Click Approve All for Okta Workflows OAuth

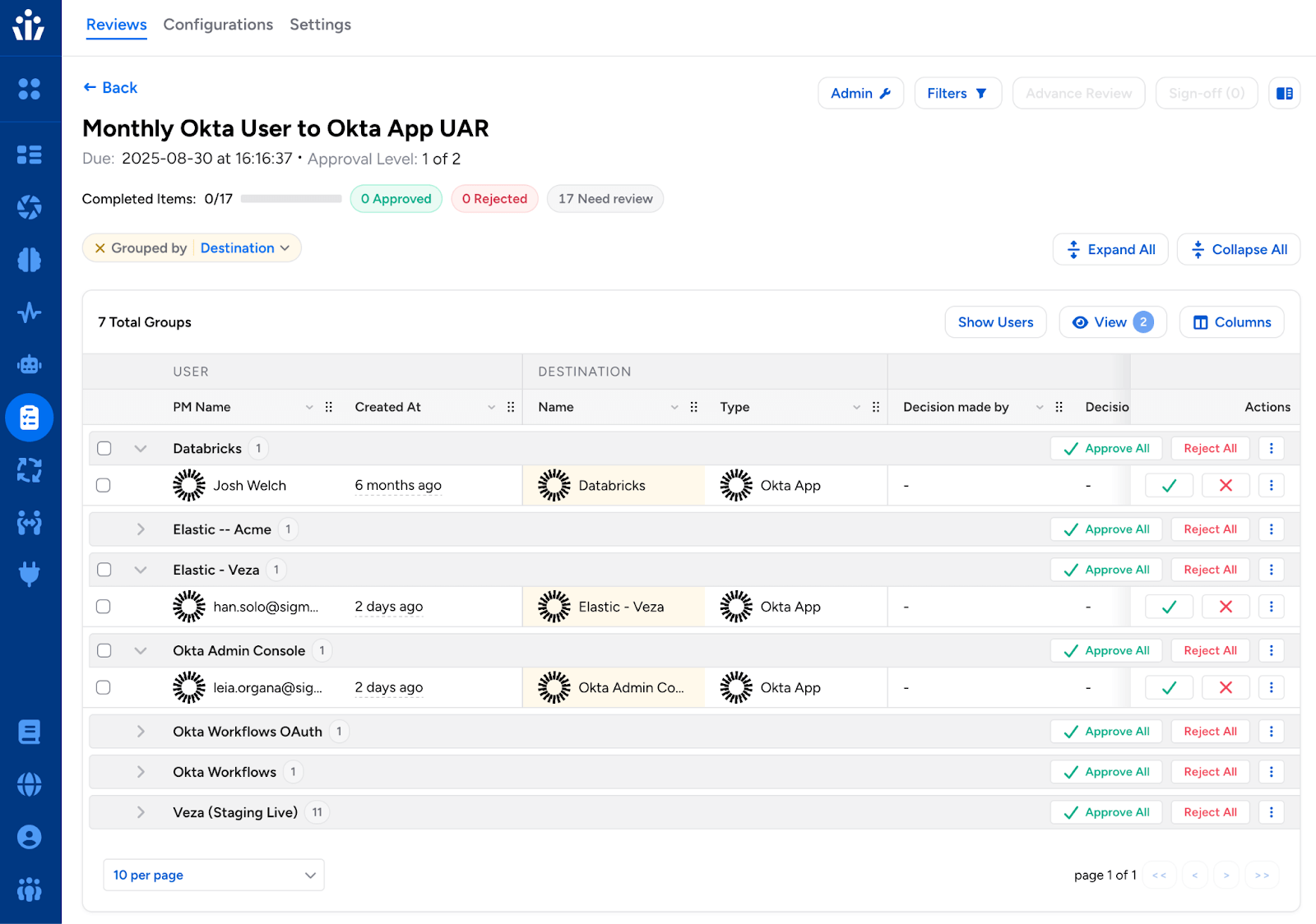(1105, 732)
